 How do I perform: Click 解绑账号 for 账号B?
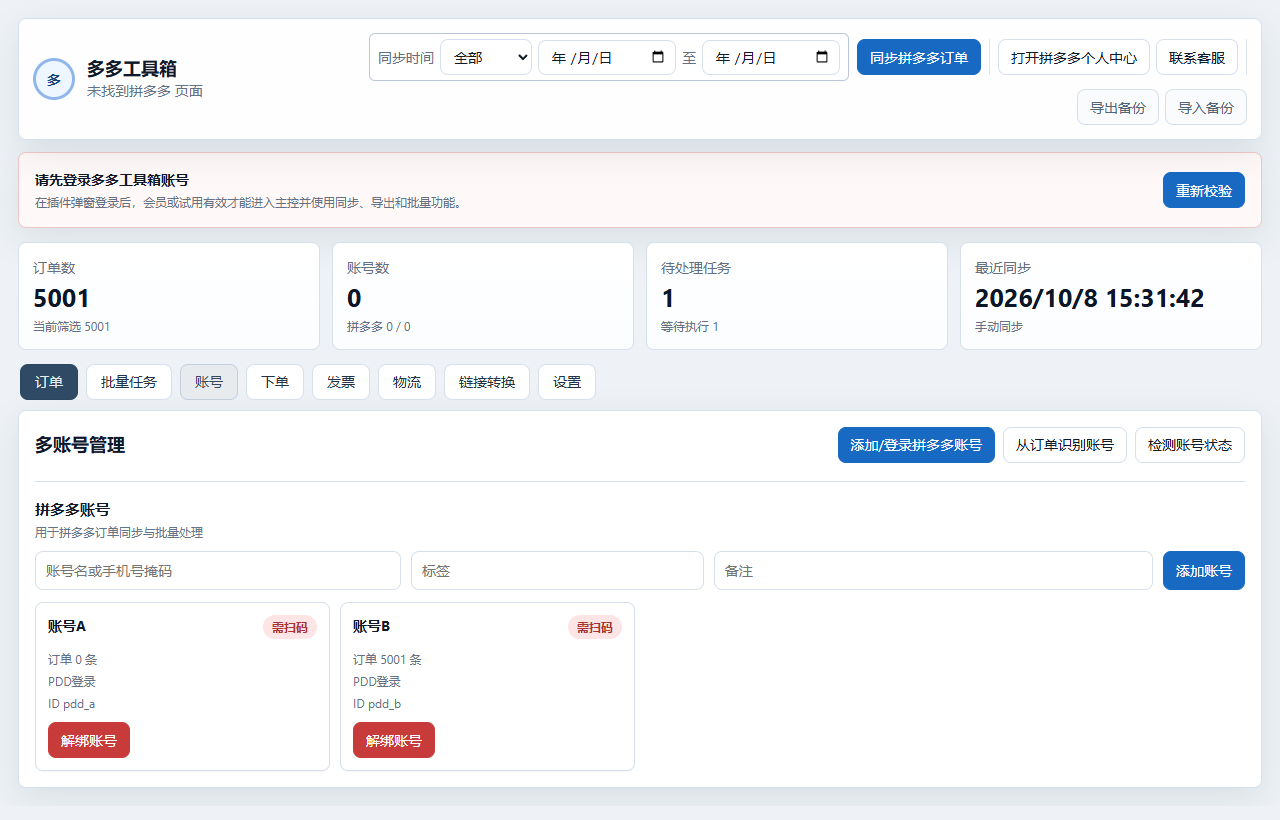click(x=394, y=740)
